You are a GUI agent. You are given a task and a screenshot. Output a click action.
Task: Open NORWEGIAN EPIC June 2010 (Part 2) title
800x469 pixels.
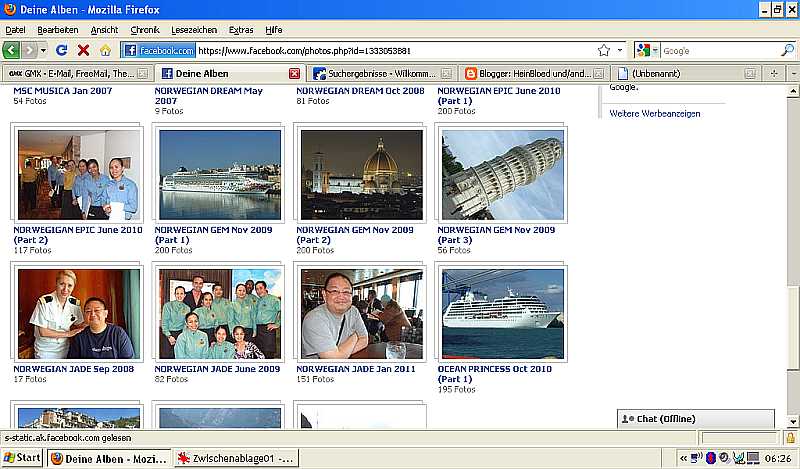[78, 235]
